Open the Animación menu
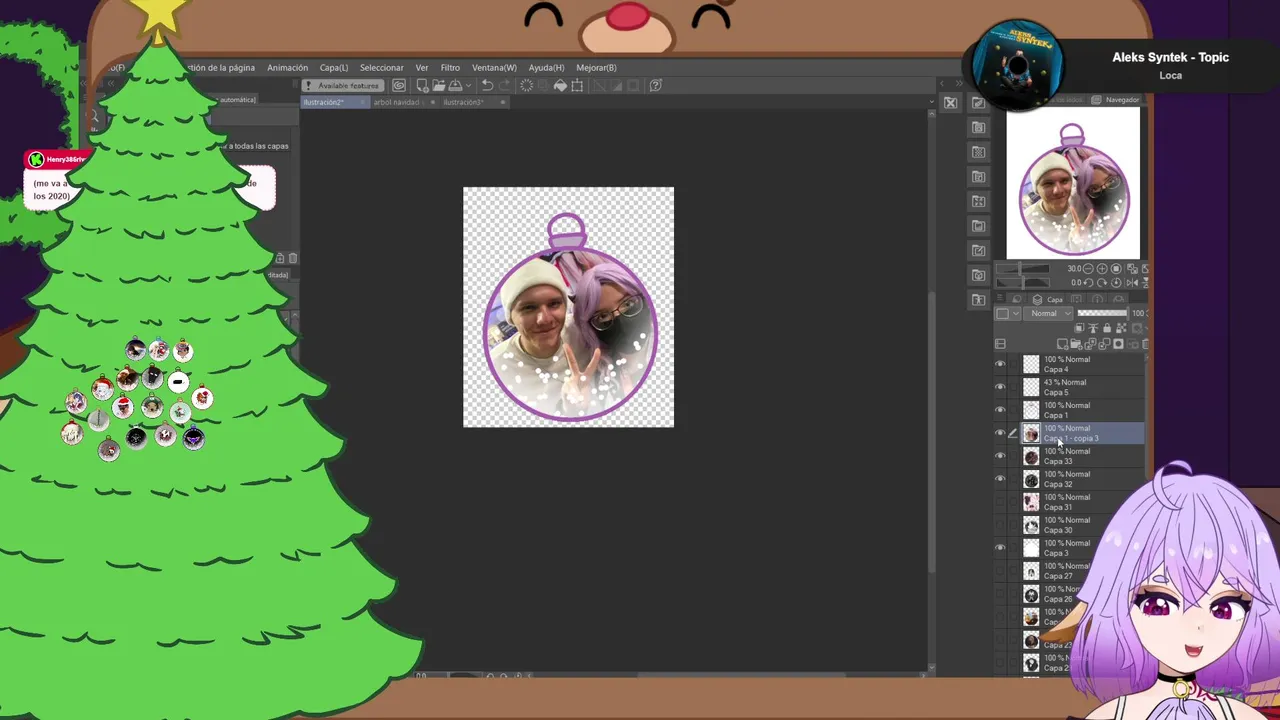Image resolution: width=1280 pixels, height=720 pixels. [287, 68]
